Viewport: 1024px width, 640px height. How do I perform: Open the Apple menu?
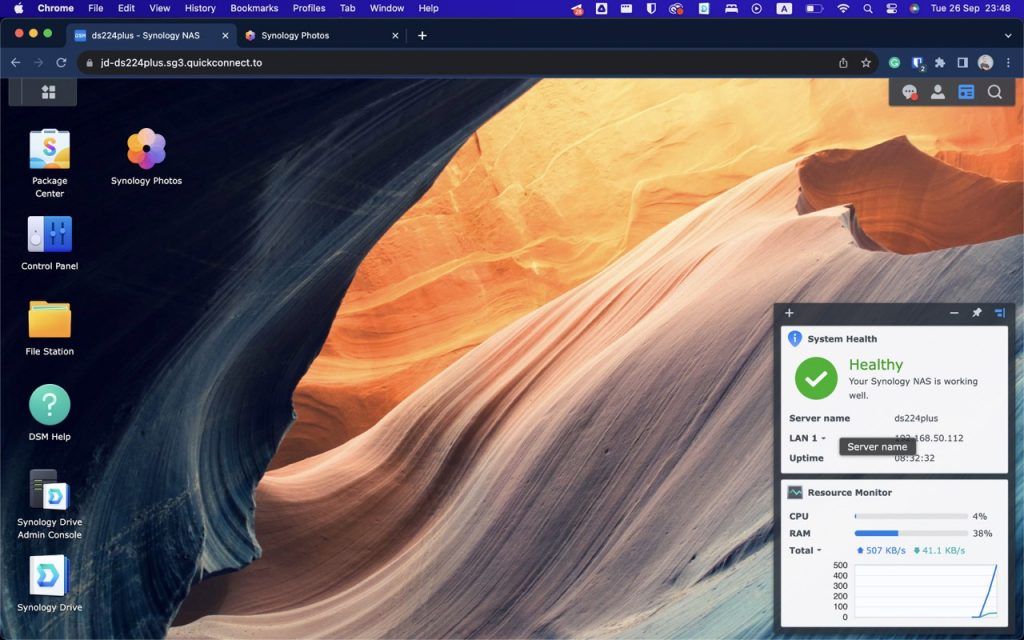[x=19, y=8]
